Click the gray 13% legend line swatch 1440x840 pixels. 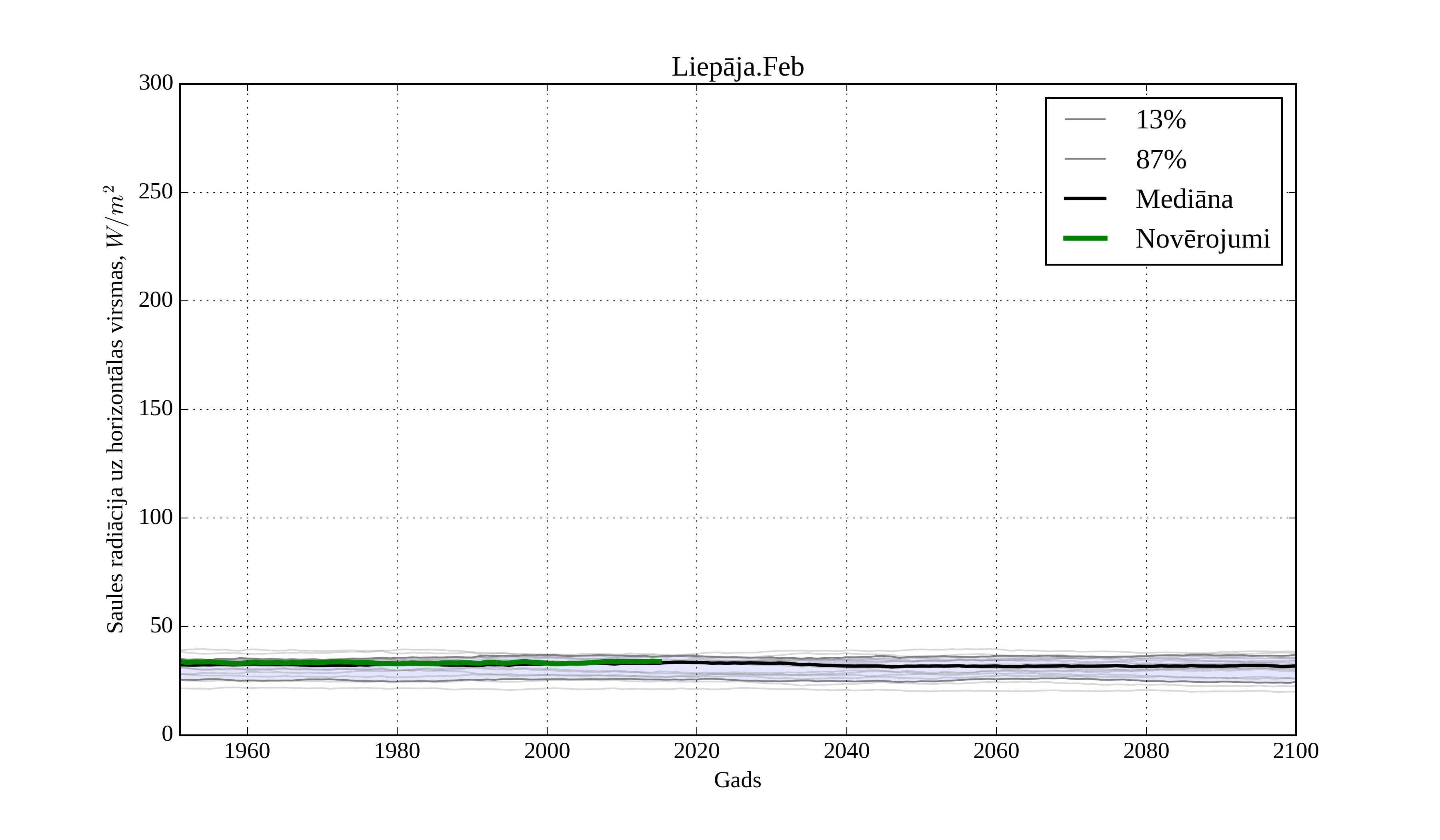pos(1084,120)
